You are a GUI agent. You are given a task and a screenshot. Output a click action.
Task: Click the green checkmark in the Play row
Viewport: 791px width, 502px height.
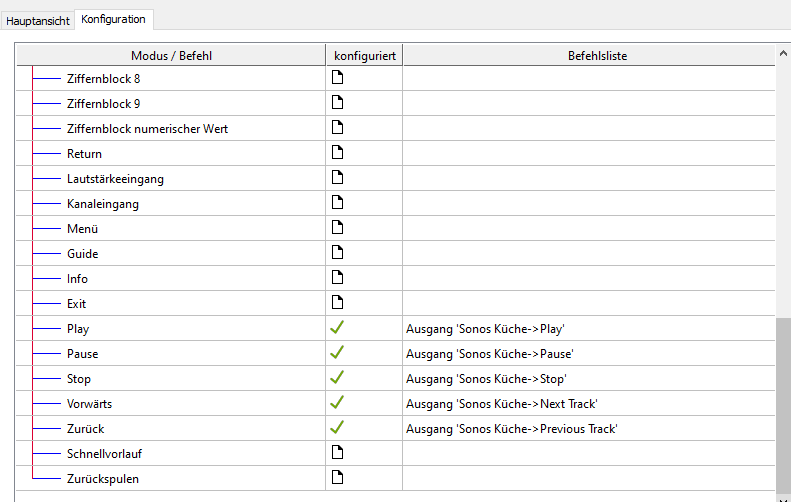click(x=337, y=328)
